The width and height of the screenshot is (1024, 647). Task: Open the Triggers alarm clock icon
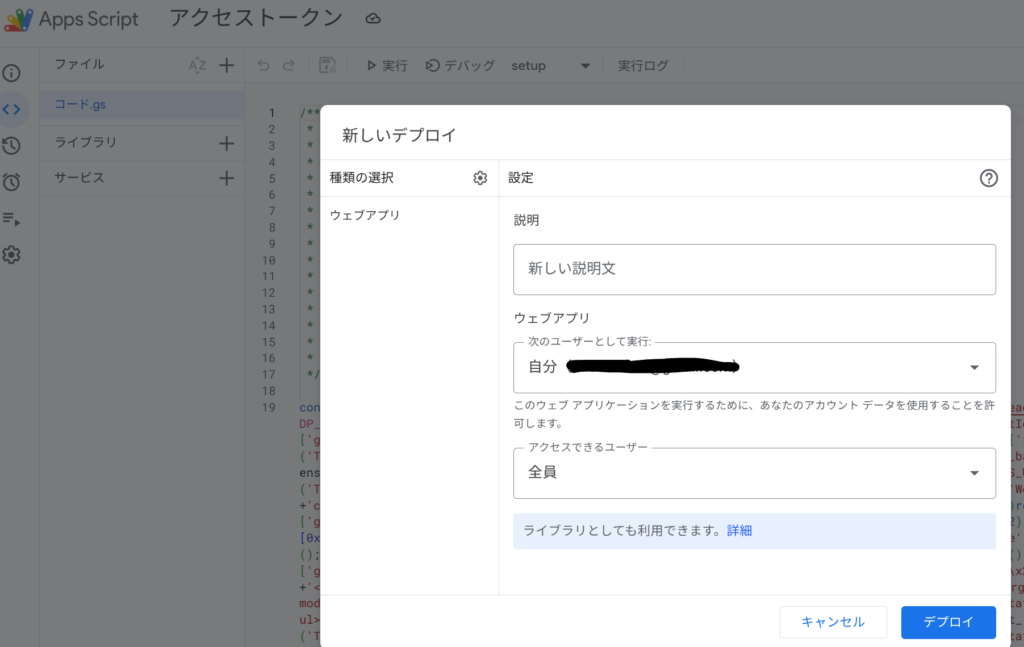pyautogui.click(x=12, y=182)
